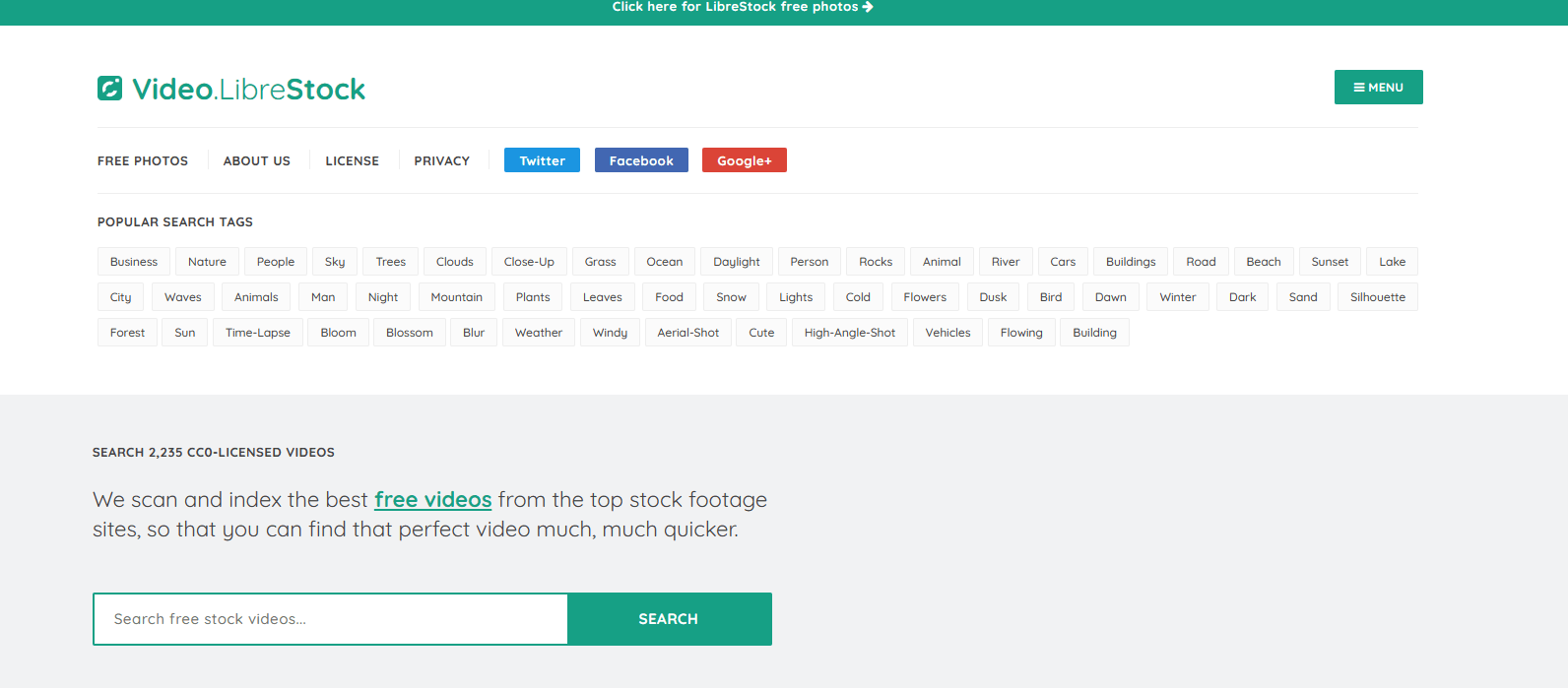Focus the 'Search free stock videos' field

tap(331, 619)
